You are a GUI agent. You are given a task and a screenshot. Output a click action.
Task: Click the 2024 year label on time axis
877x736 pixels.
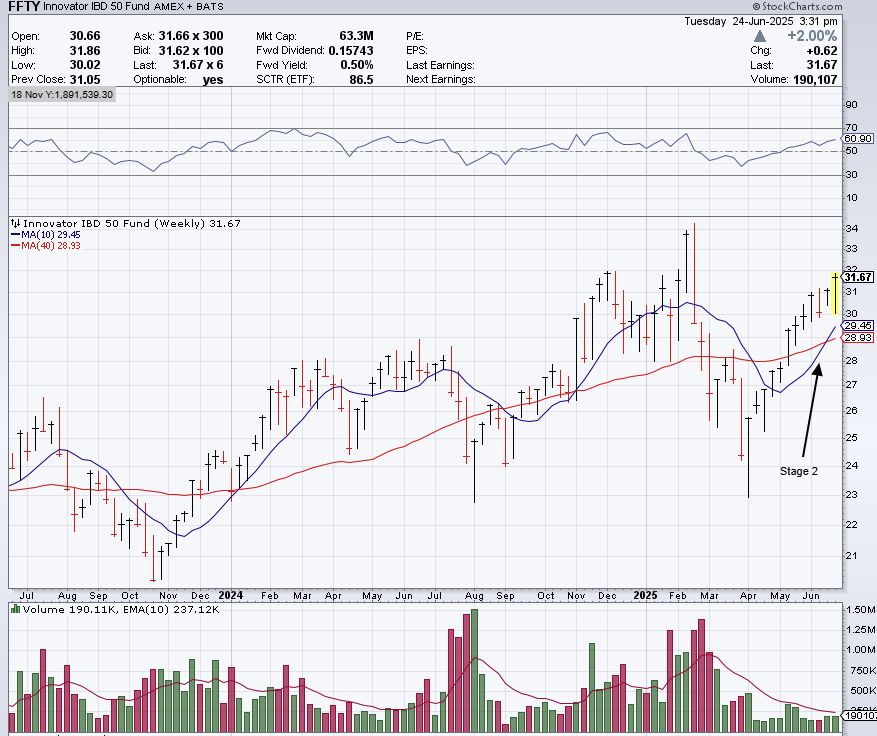pyautogui.click(x=230, y=595)
